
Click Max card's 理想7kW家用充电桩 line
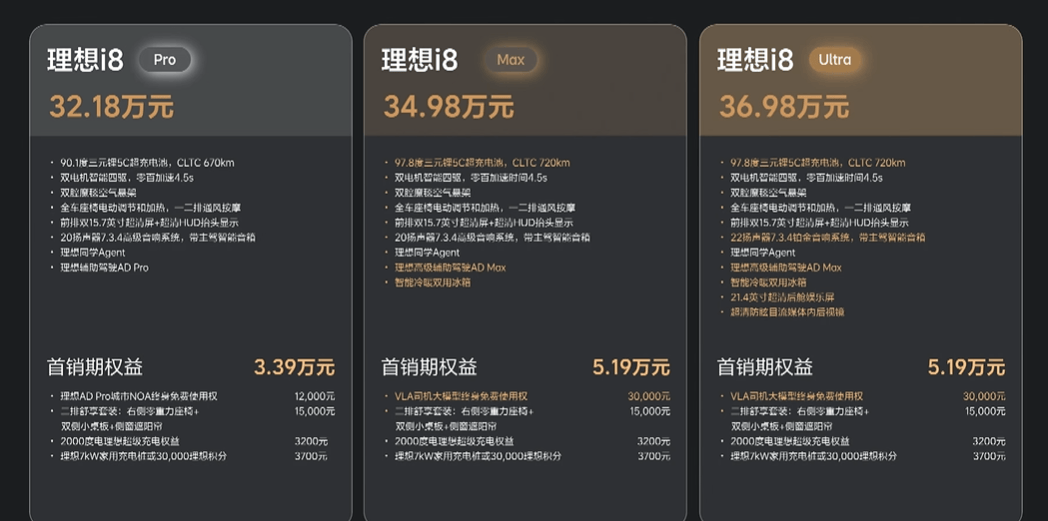[478, 456]
